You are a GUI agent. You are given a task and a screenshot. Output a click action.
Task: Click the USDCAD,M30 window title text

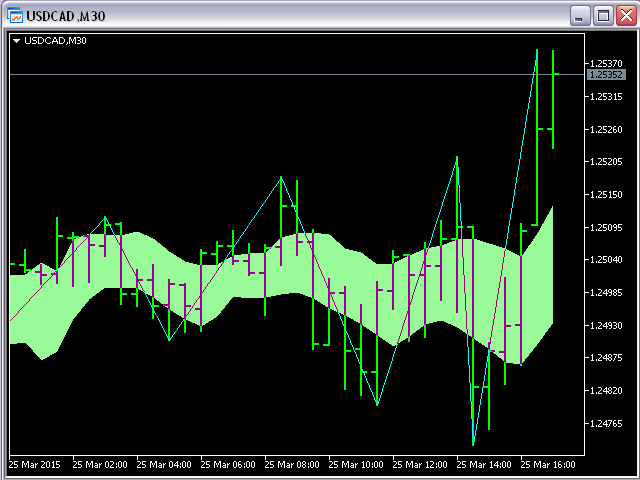(x=69, y=16)
